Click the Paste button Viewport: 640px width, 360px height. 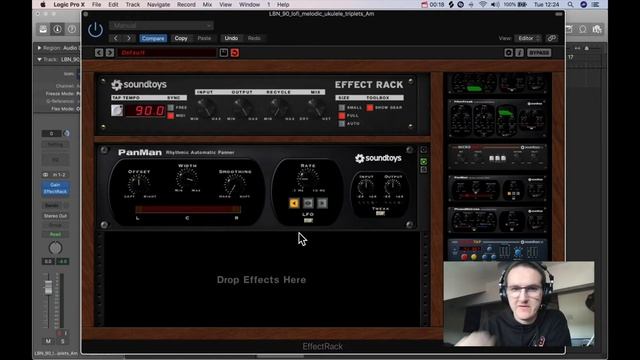click(x=204, y=38)
